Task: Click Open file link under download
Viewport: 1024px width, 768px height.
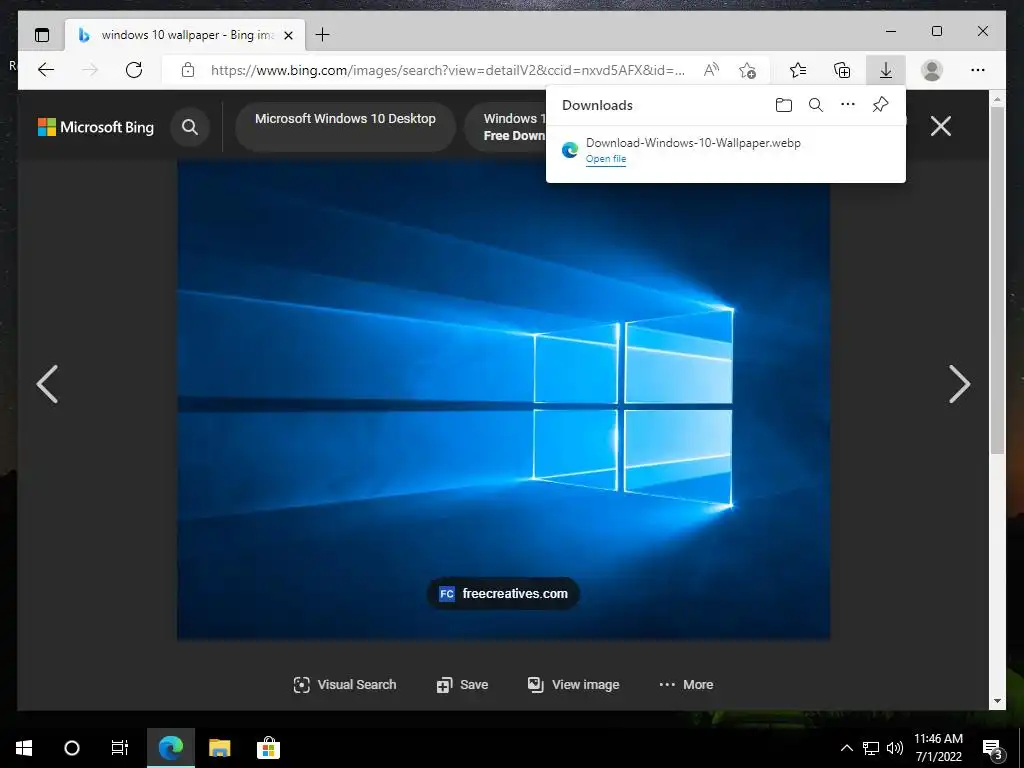Action: [606, 159]
